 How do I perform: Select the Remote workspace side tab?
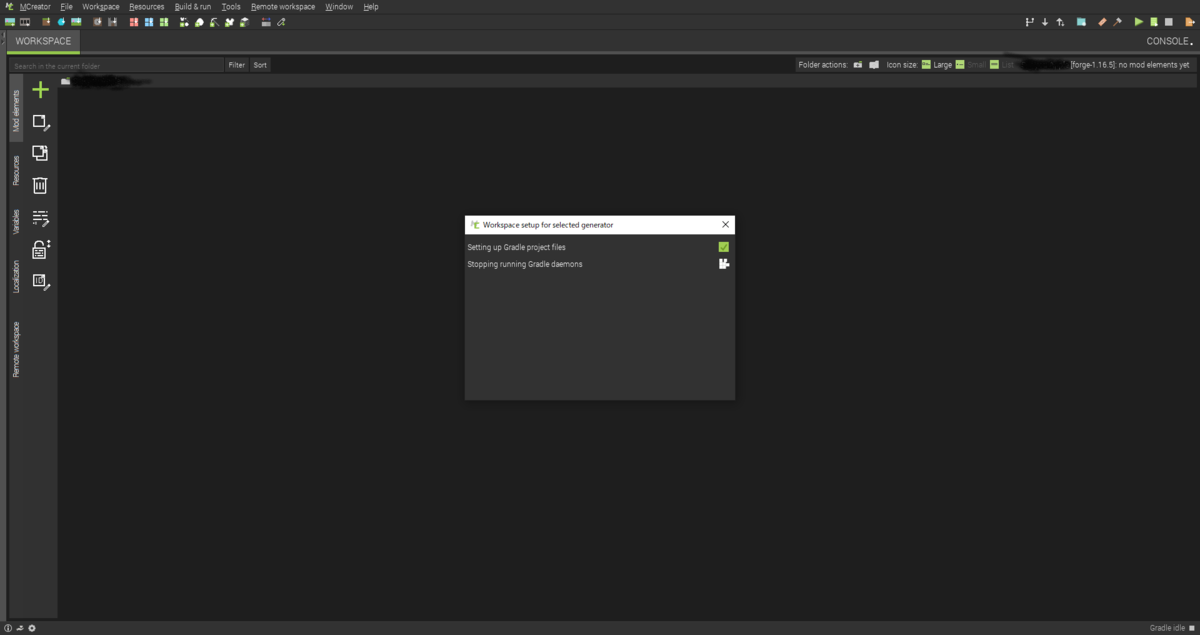pos(16,349)
